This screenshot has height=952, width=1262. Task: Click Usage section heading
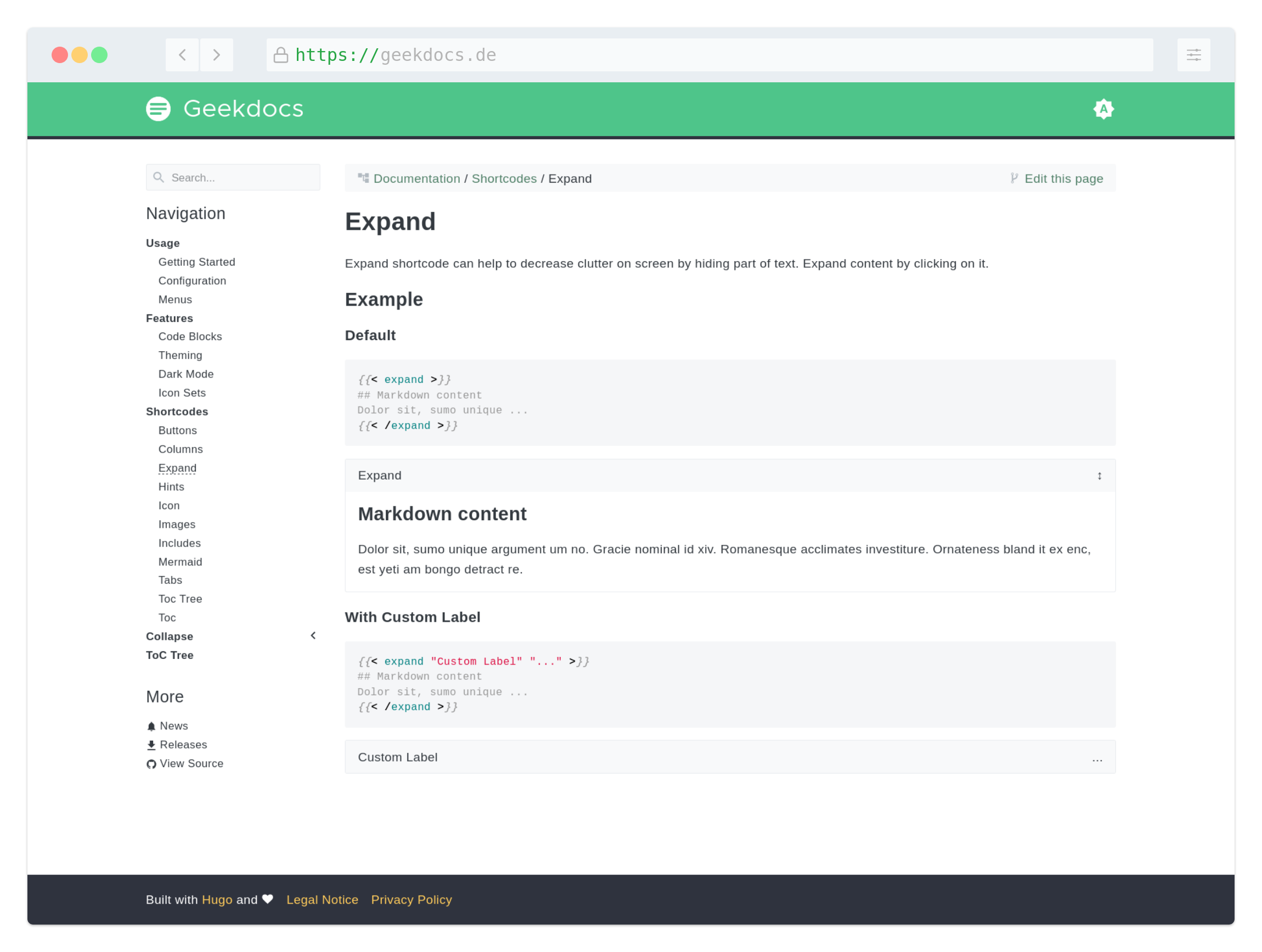(162, 243)
